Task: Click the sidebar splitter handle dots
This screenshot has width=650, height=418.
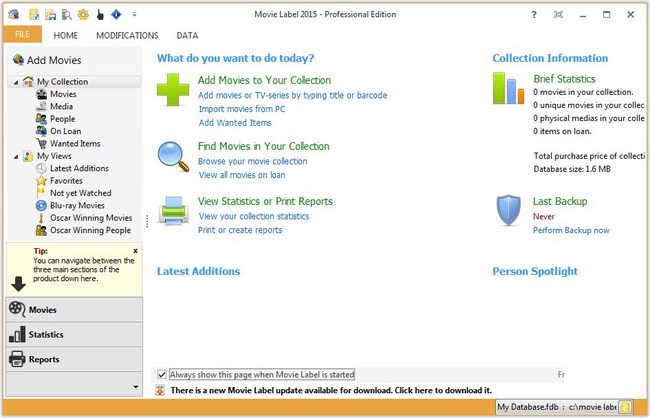Action: 147,221
